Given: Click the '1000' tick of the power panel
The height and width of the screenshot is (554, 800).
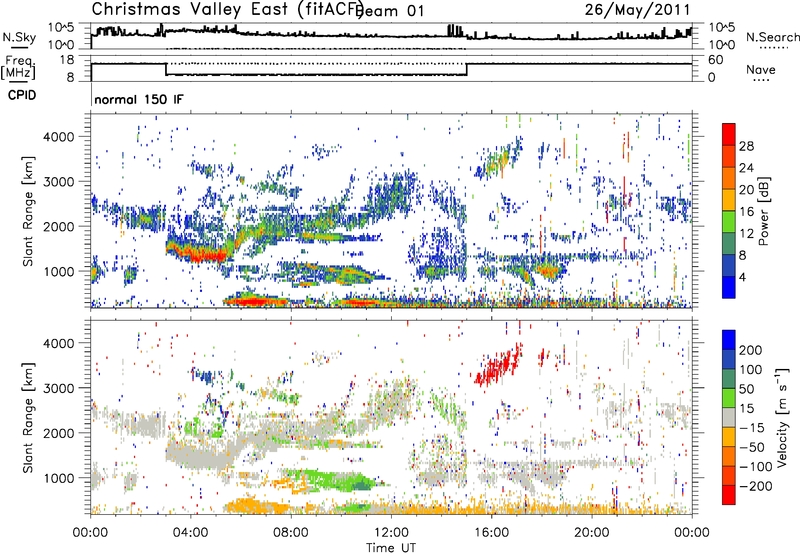Looking at the screenshot, I should pyautogui.click(x=58, y=271).
